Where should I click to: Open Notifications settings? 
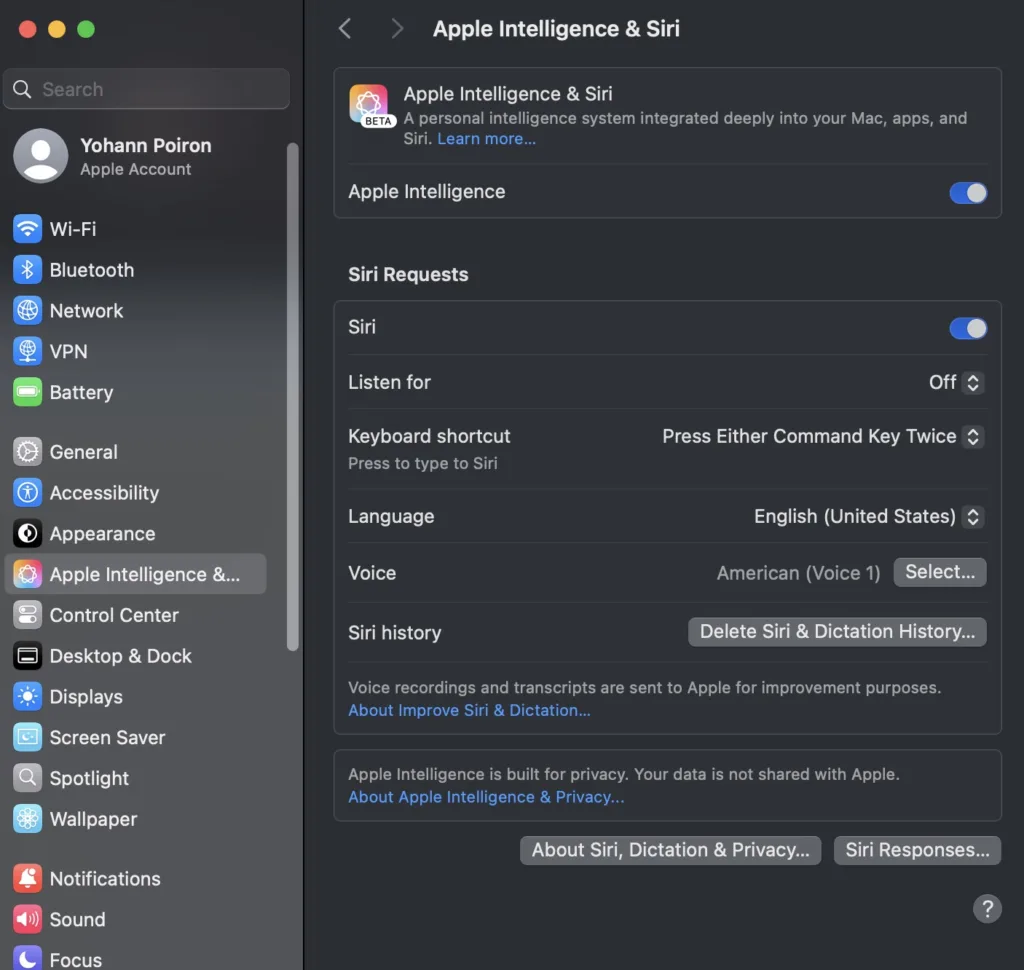[x=135, y=879]
